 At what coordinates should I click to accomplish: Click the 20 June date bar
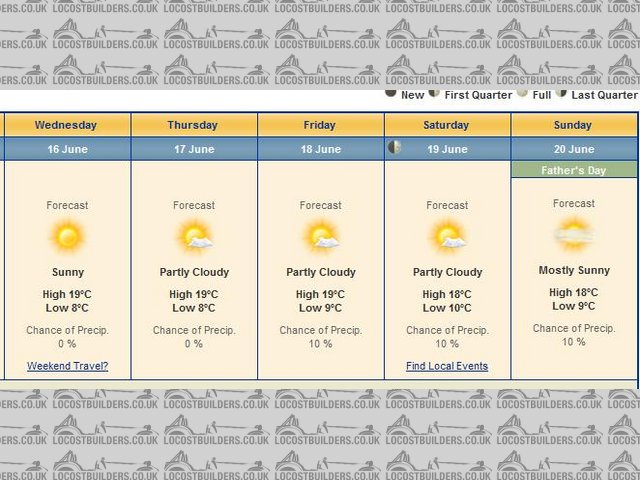[574, 149]
